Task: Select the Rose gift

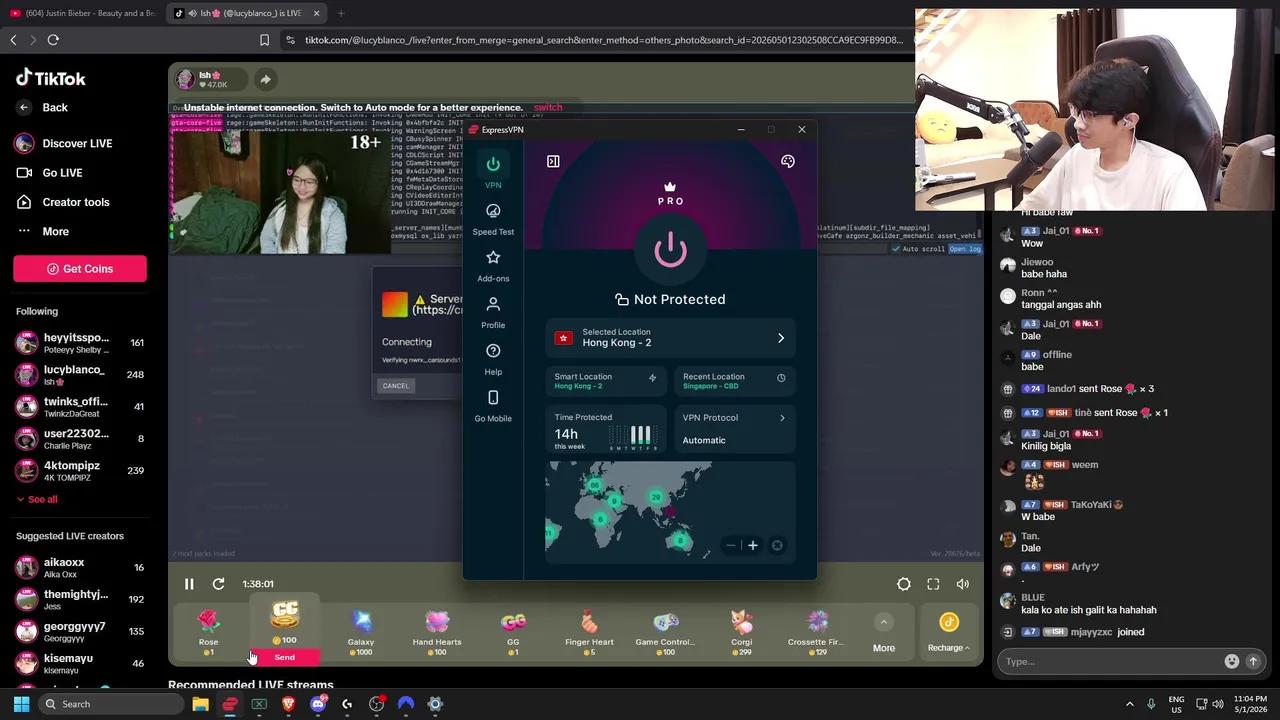Action: pos(208,632)
